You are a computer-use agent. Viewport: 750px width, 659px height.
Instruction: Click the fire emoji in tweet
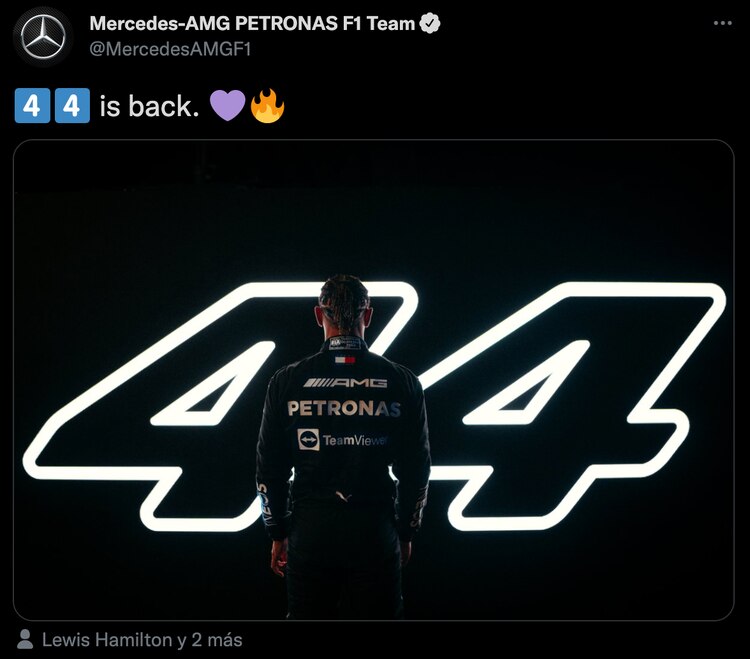pos(267,106)
